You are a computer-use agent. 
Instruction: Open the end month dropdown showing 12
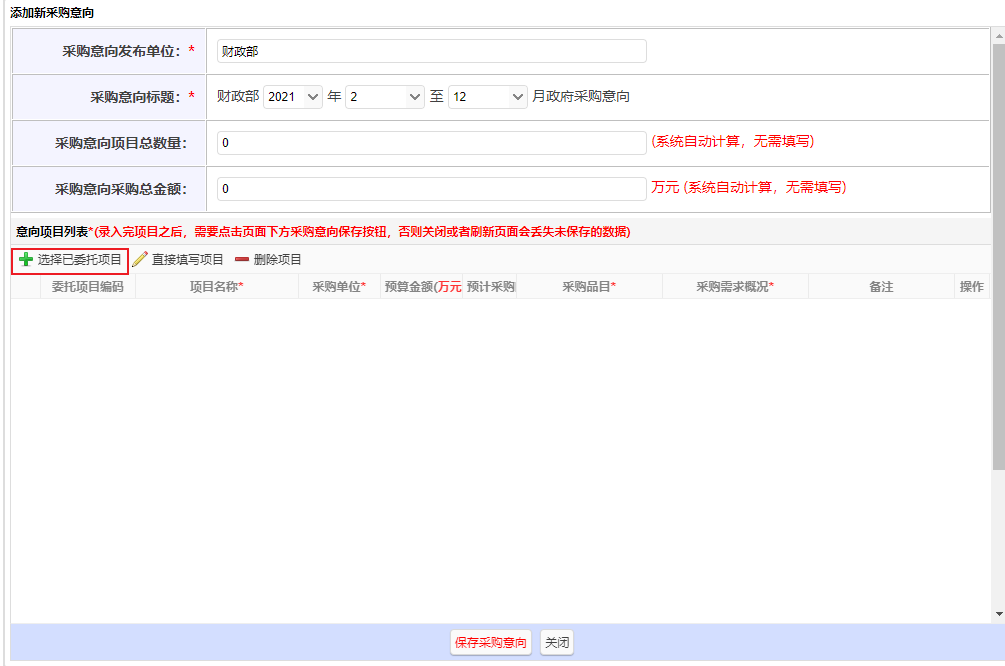[487, 97]
